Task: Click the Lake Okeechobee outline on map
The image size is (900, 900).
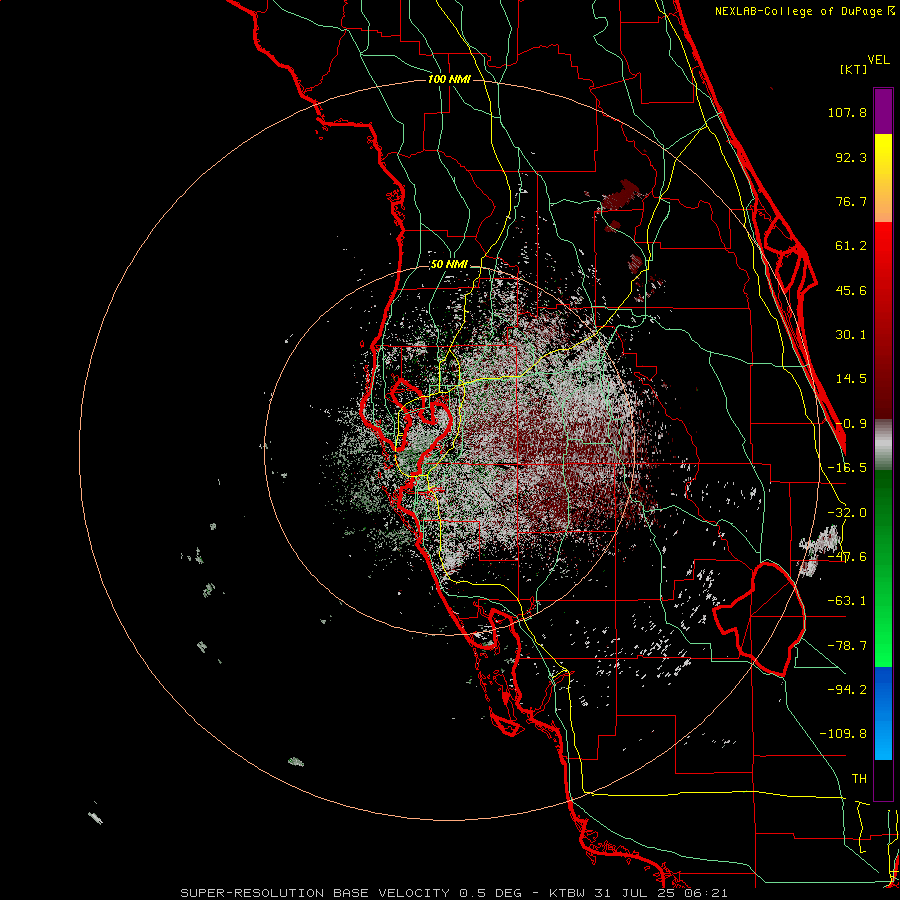Action: (759, 619)
